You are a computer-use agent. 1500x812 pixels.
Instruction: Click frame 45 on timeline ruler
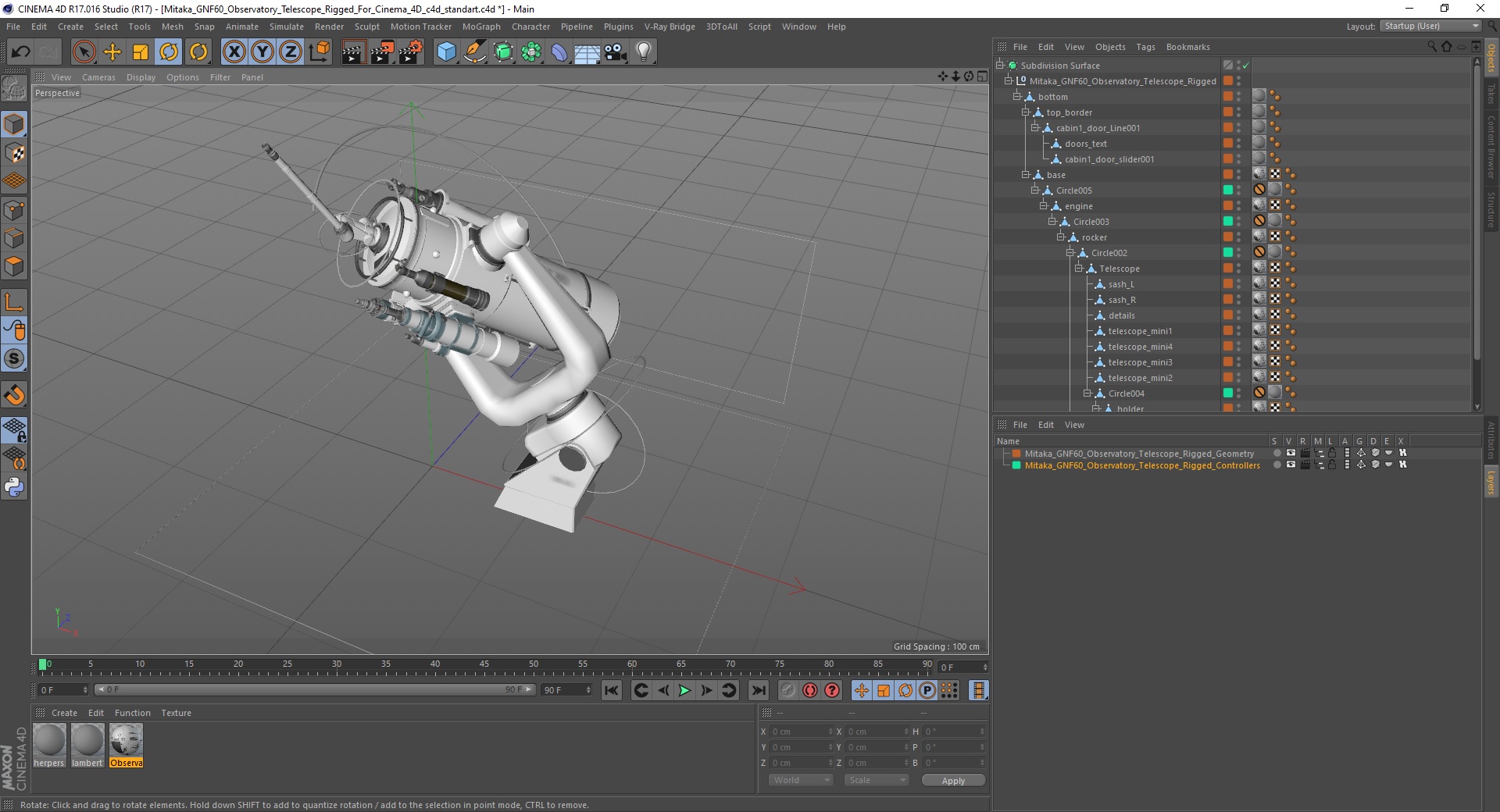click(x=484, y=664)
